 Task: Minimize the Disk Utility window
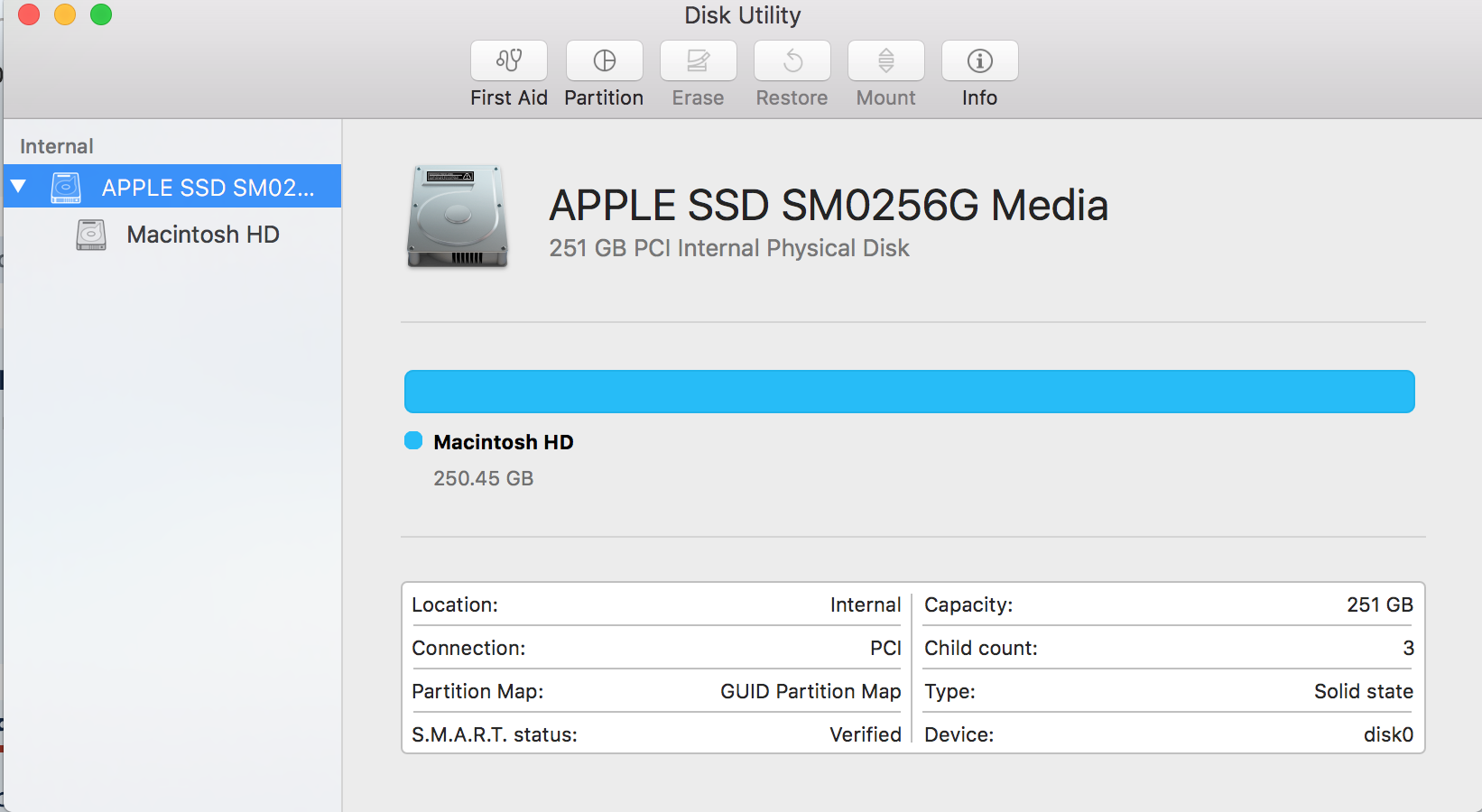(x=65, y=14)
